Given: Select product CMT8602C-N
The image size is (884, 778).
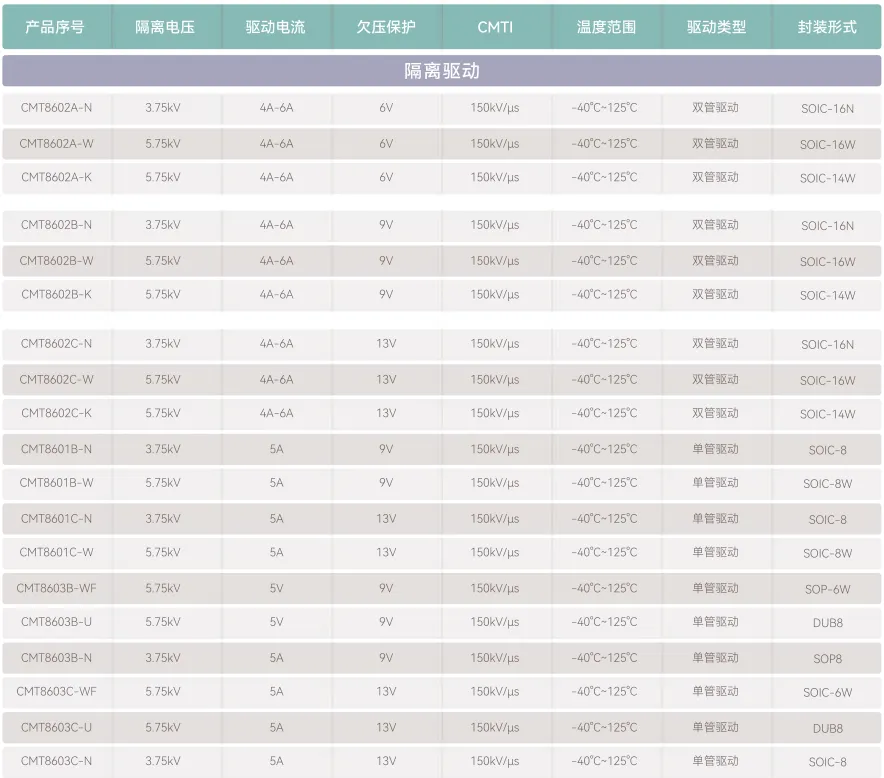Looking at the screenshot, I should point(56,343).
